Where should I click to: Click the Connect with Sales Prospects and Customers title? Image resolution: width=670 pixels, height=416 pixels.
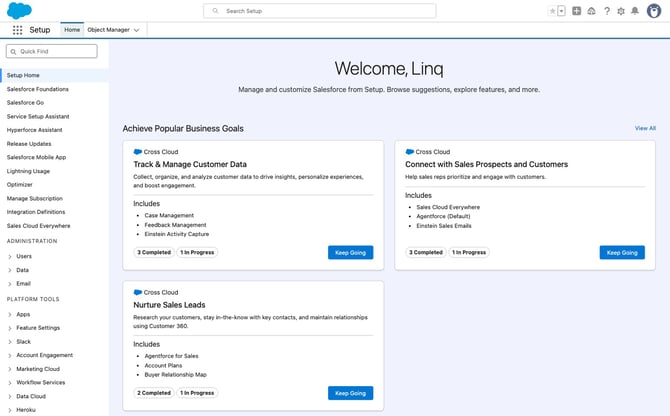click(x=486, y=164)
